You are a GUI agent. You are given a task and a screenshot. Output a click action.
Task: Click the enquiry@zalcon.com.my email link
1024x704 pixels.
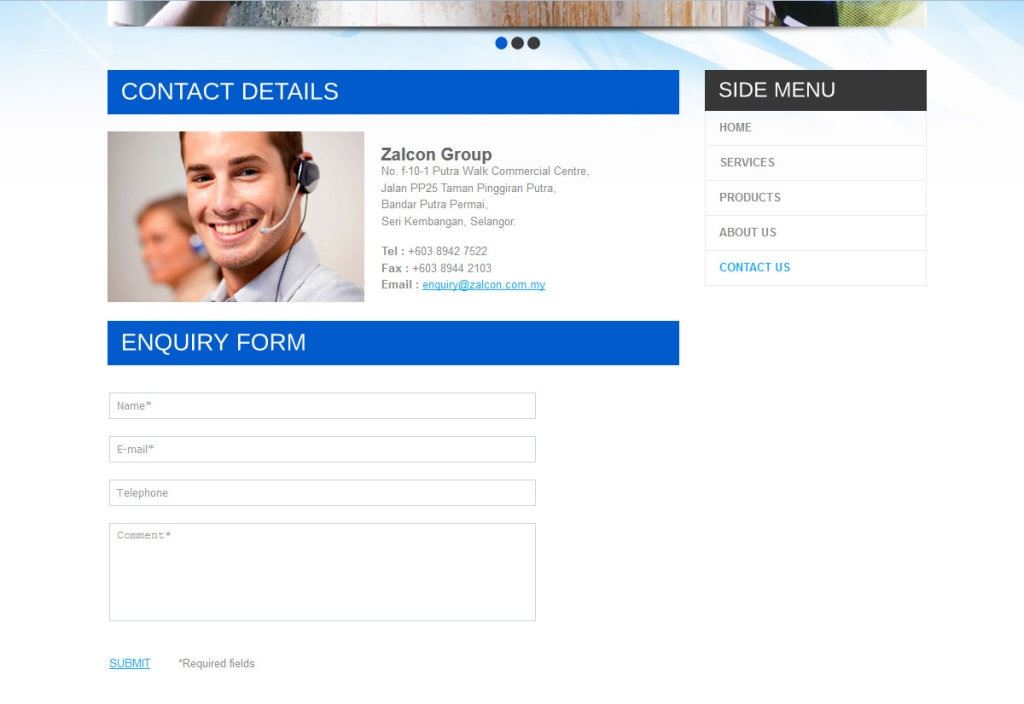[x=483, y=285]
